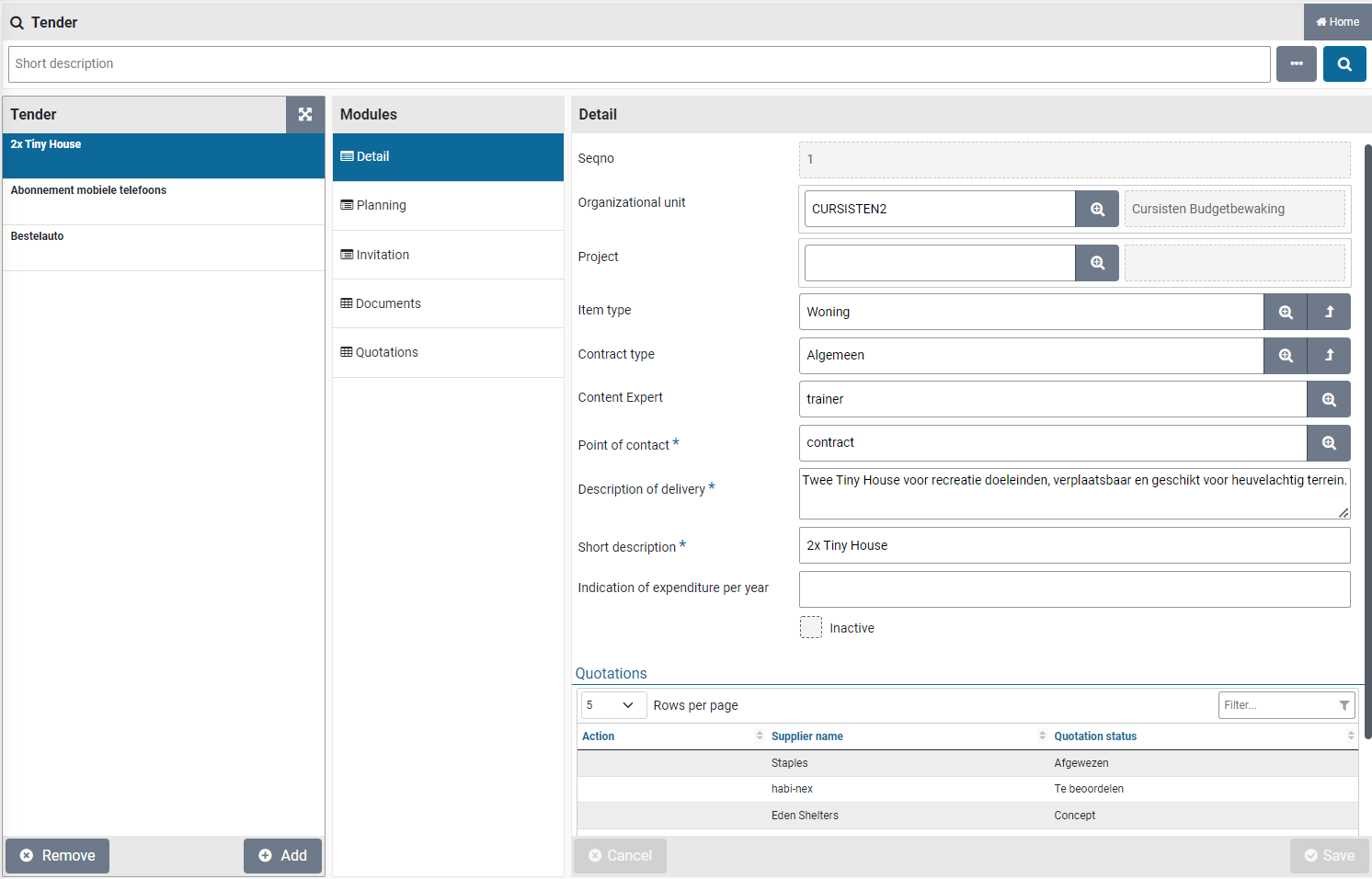Click the Contract type Algemeen field

click(1031, 356)
